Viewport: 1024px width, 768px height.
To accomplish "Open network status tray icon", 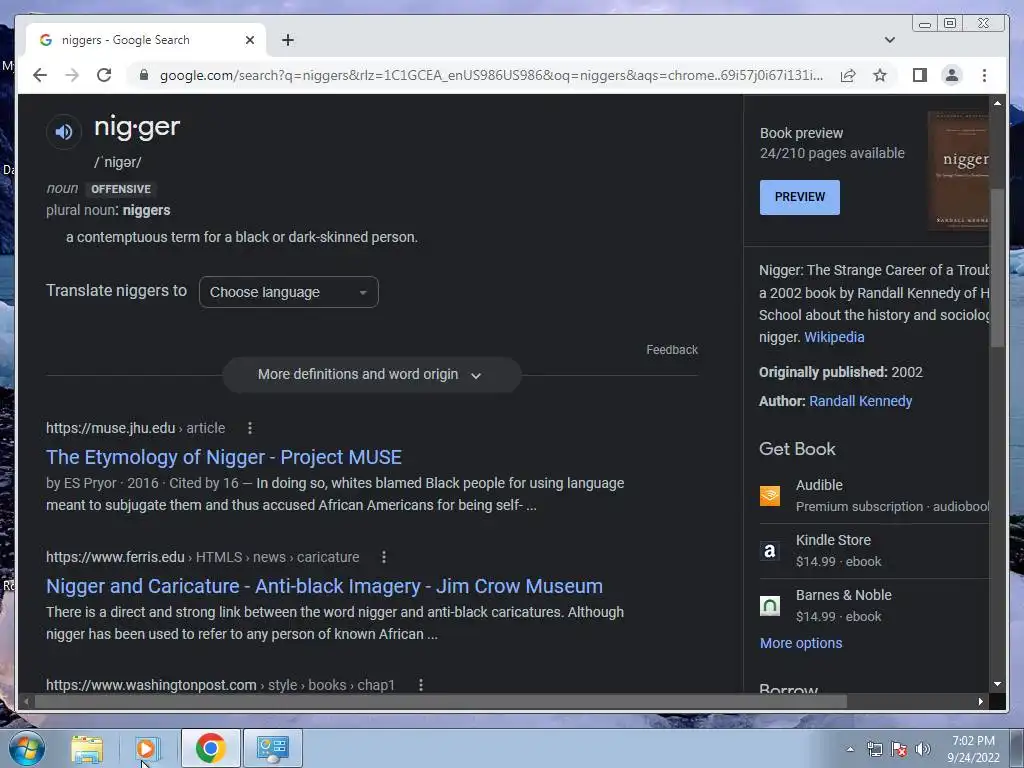I will click(874, 749).
